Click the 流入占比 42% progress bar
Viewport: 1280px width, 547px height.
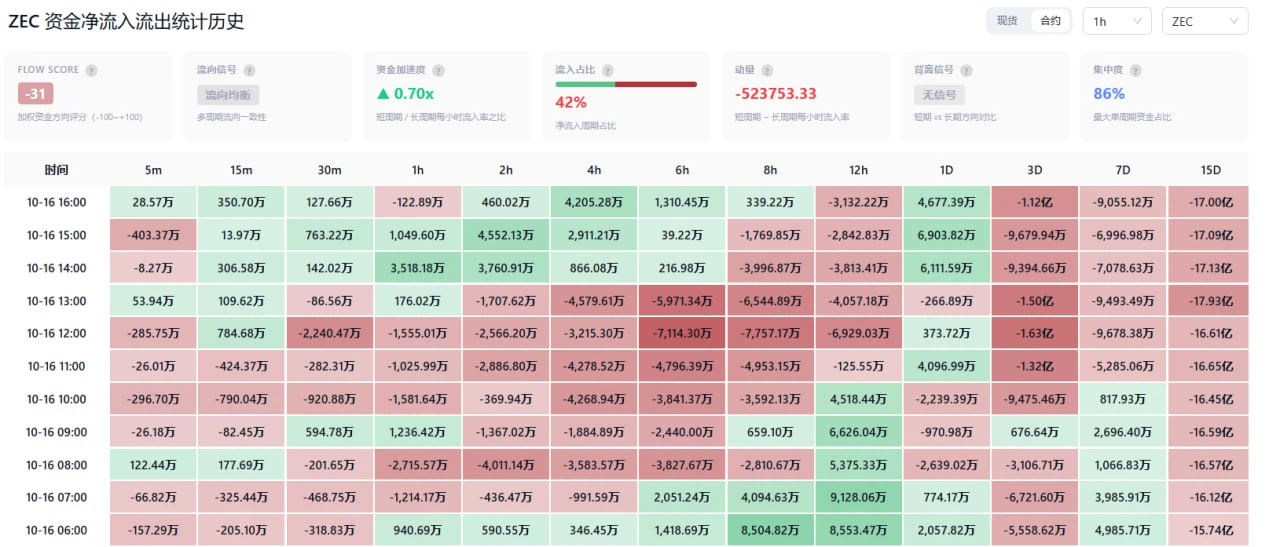pyautogui.click(x=626, y=85)
